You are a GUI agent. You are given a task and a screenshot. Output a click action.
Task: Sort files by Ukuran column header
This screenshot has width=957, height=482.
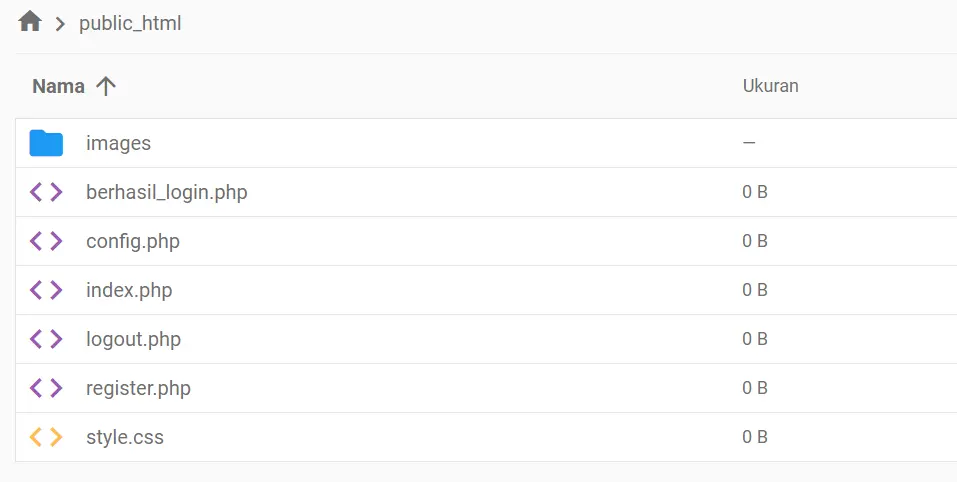tap(770, 86)
